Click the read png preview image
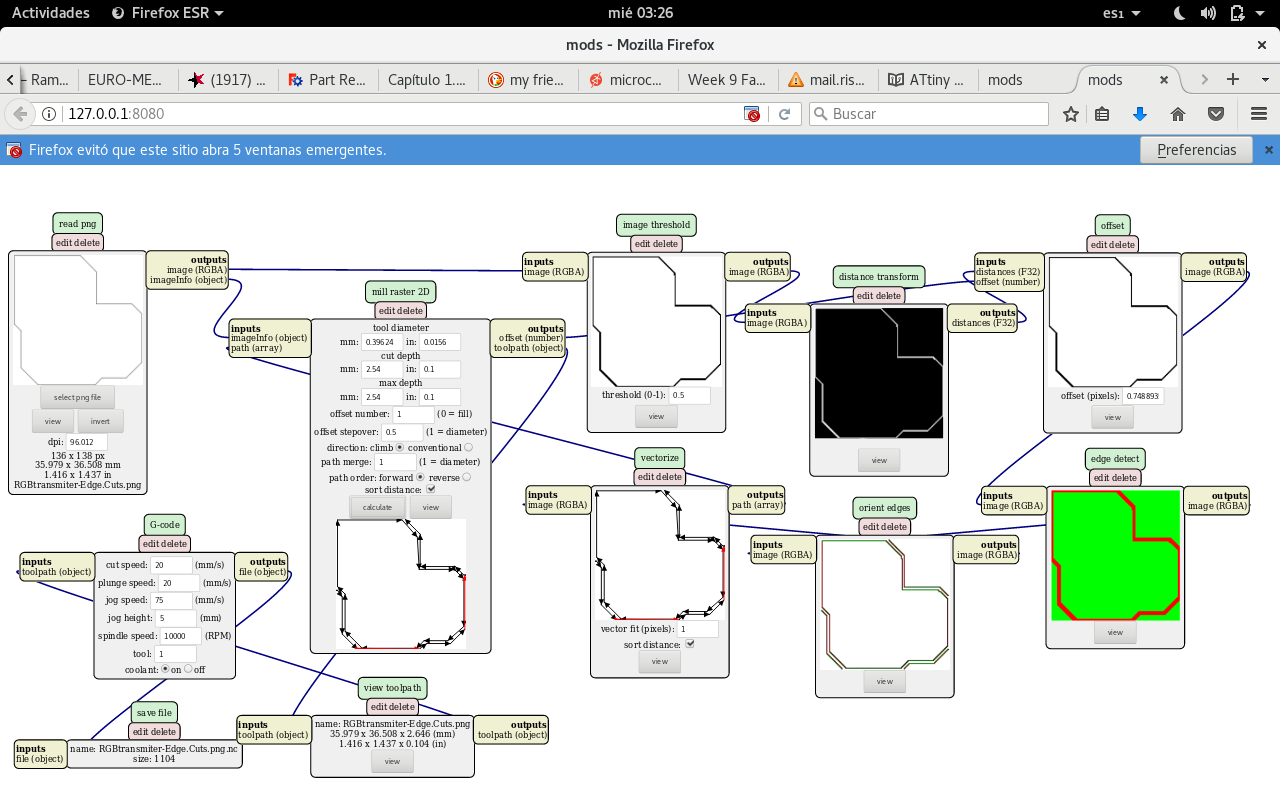Image resolution: width=1280 pixels, height=800 pixels. [x=79, y=320]
